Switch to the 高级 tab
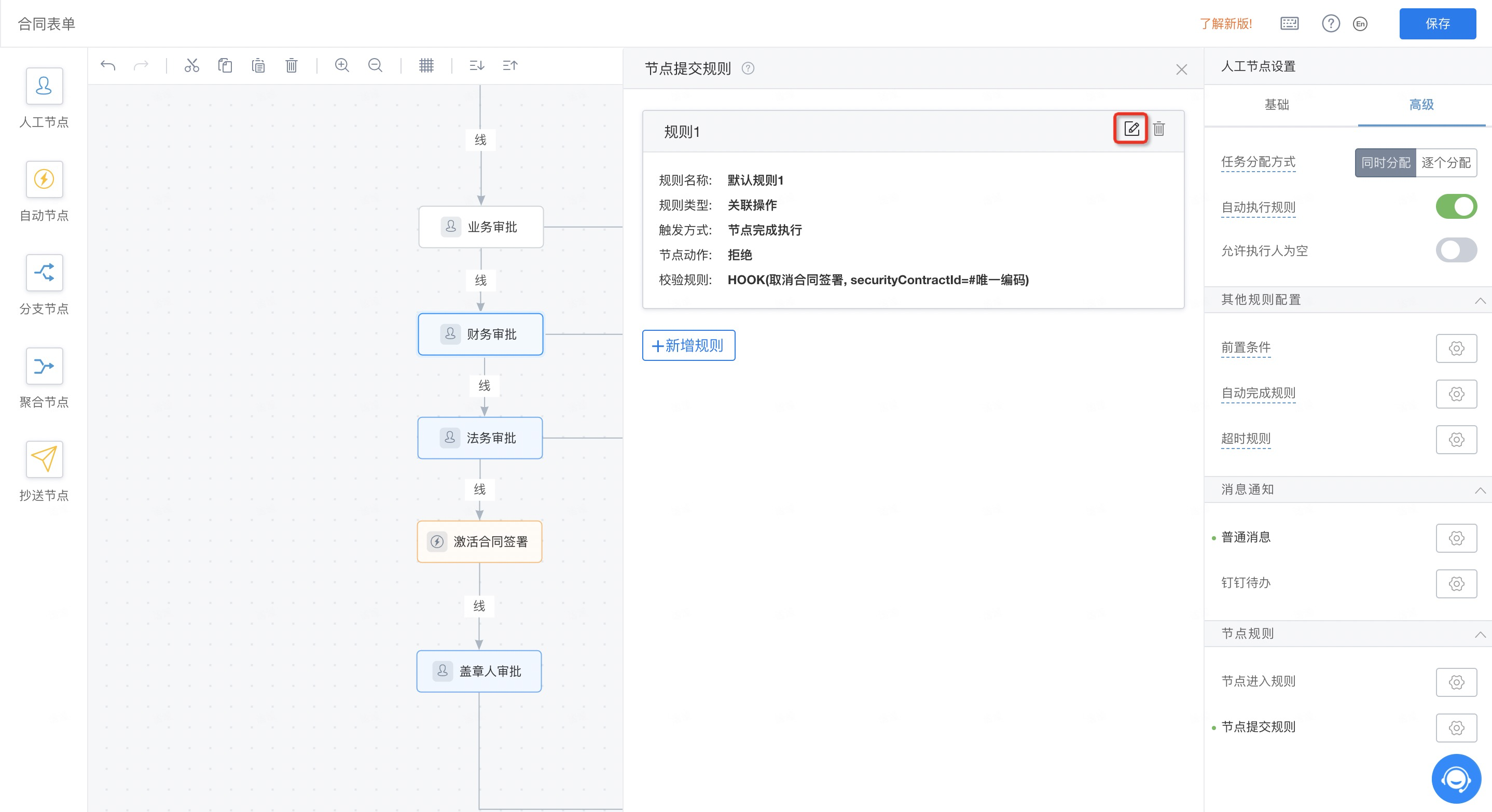 (x=1421, y=105)
